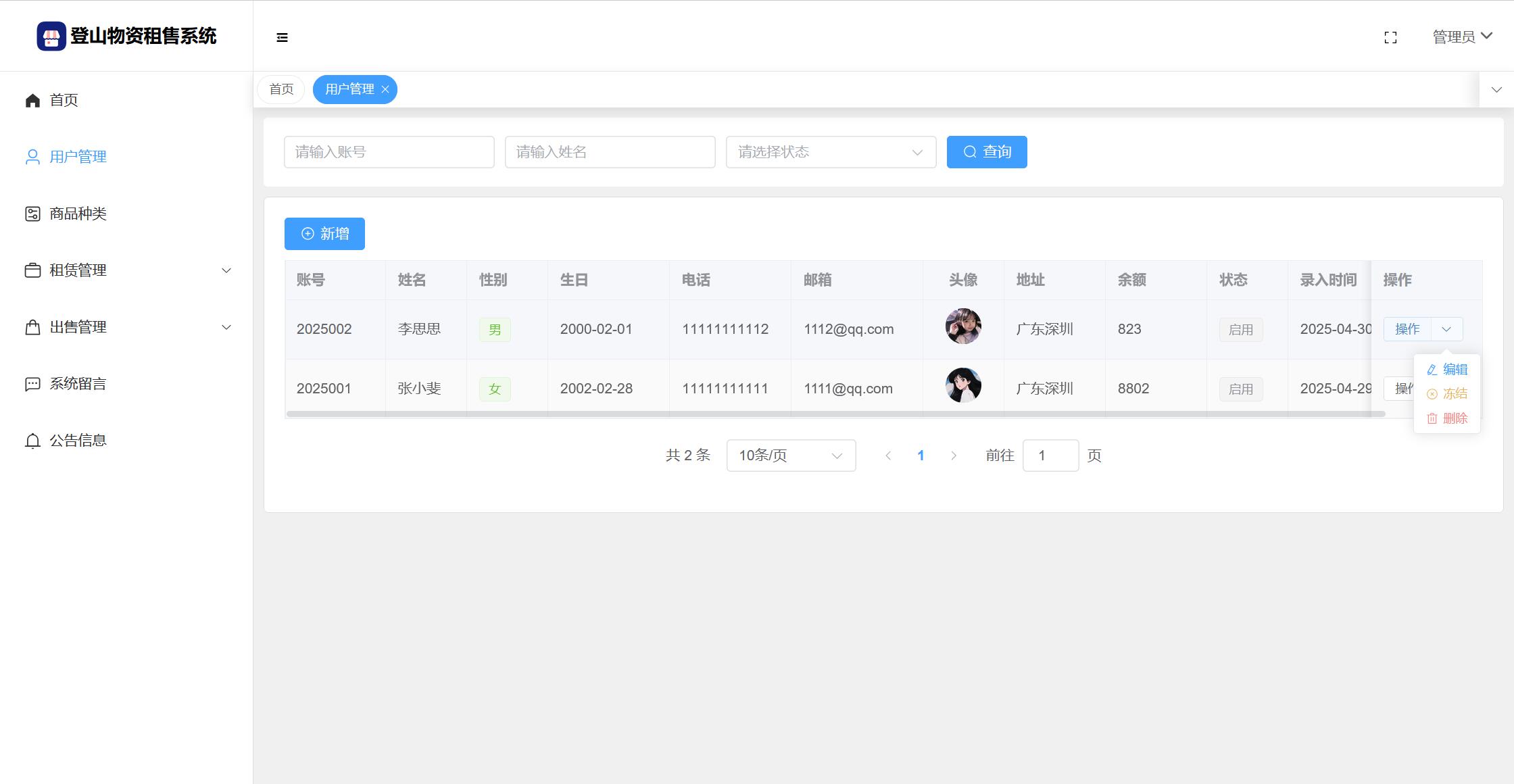
Task: Switch to the 首页 tab
Action: point(281,89)
